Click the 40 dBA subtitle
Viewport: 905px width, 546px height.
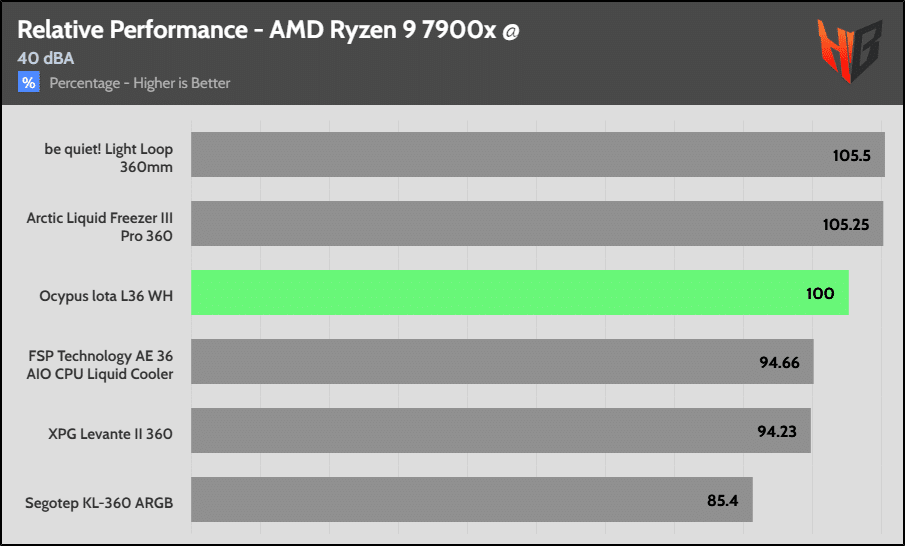pos(46,58)
